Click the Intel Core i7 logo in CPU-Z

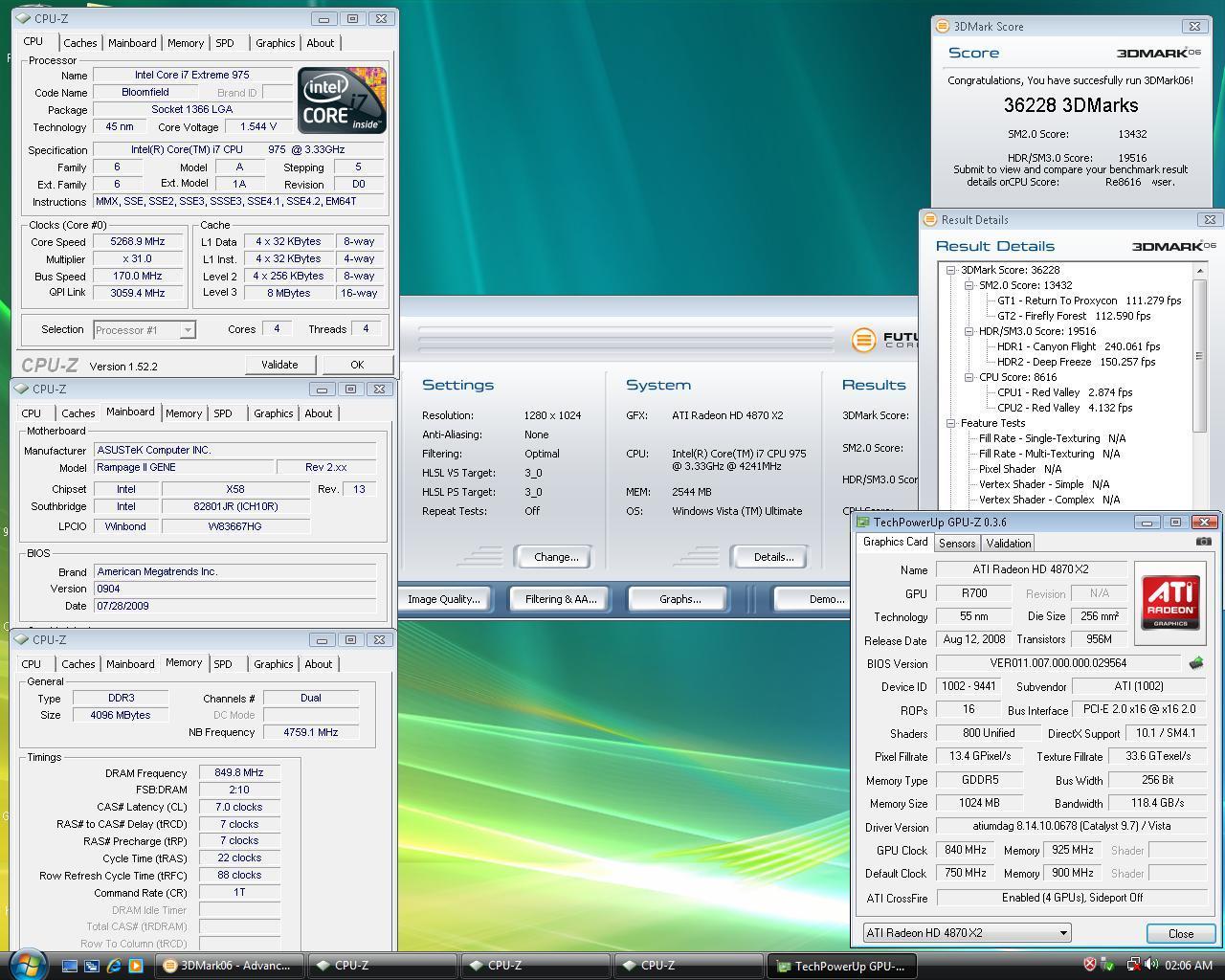(x=342, y=100)
